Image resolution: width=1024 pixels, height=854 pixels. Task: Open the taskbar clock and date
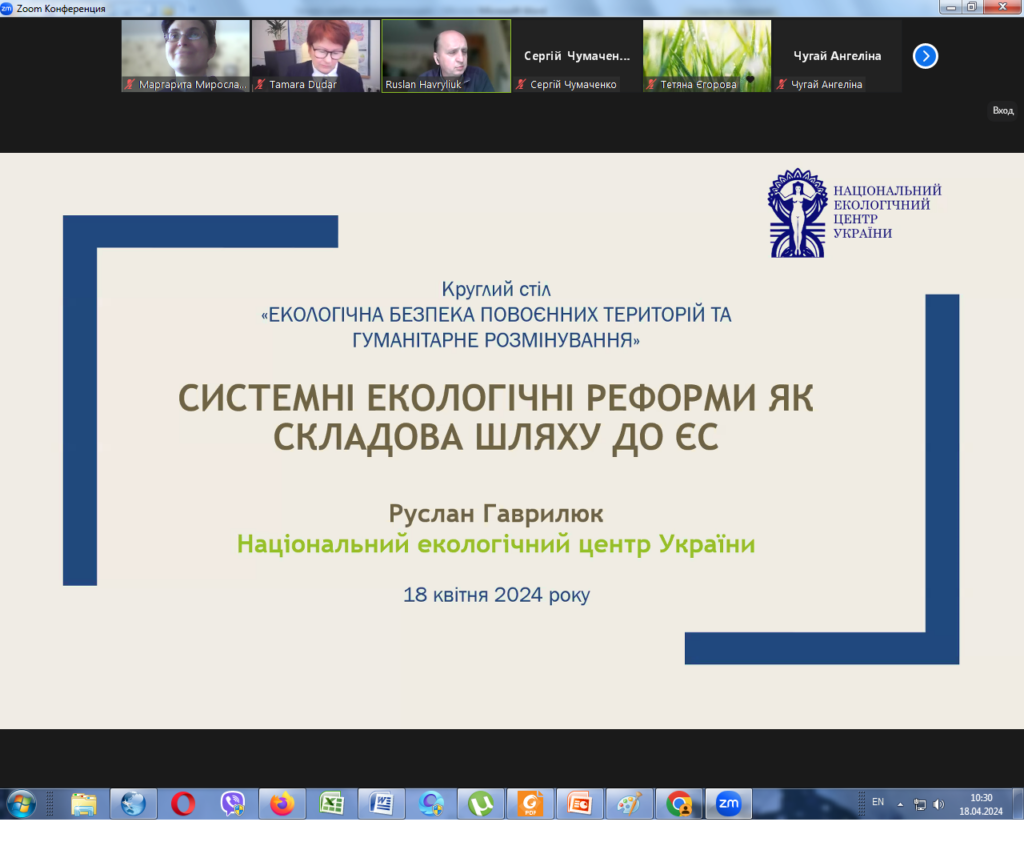click(x=981, y=804)
